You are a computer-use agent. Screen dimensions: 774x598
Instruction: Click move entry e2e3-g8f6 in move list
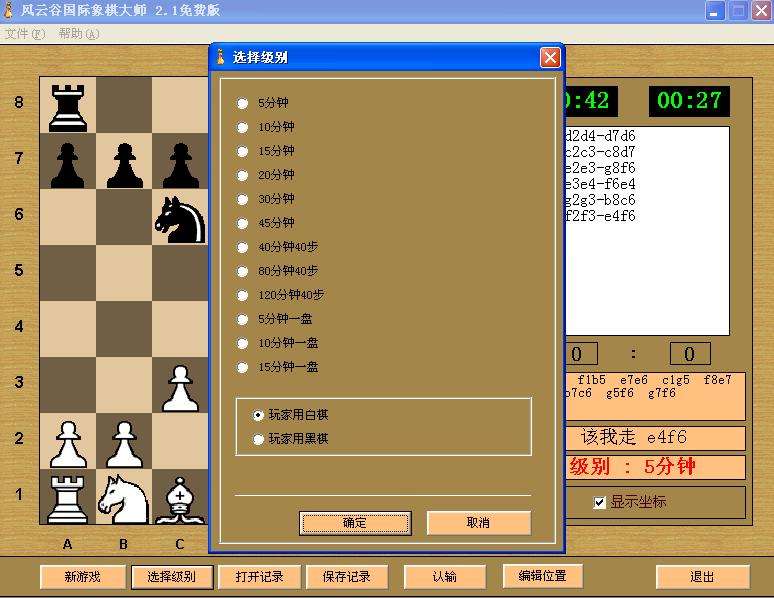tap(601, 168)
